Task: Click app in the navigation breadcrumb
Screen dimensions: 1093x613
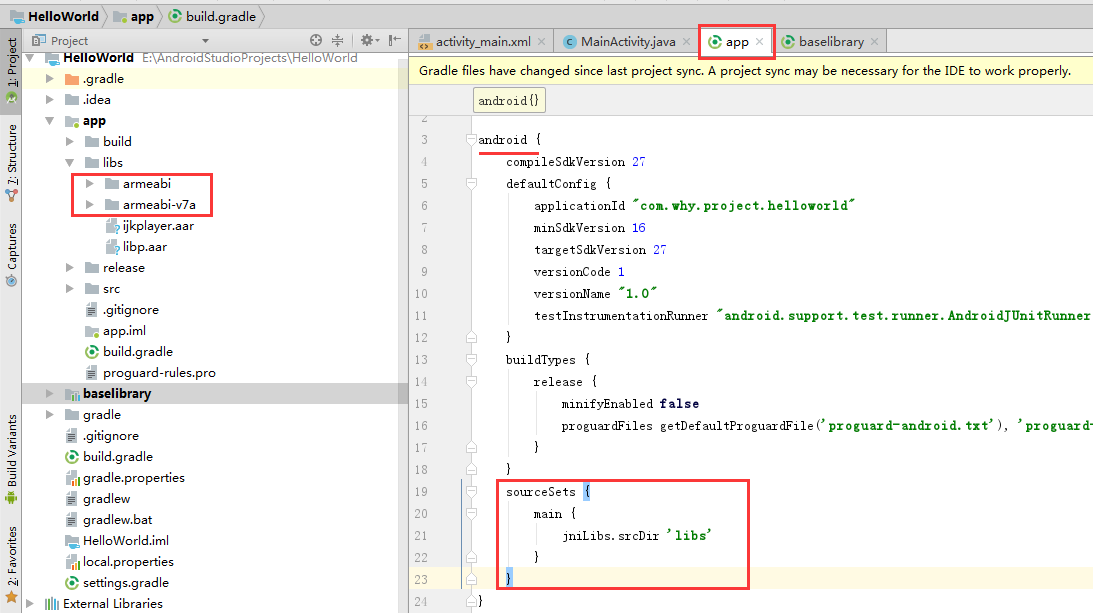Action: pos(133,16)
